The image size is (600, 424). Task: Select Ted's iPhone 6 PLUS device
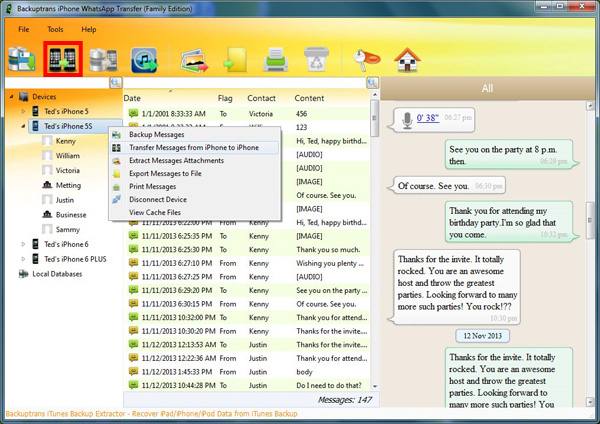[75, 259]
